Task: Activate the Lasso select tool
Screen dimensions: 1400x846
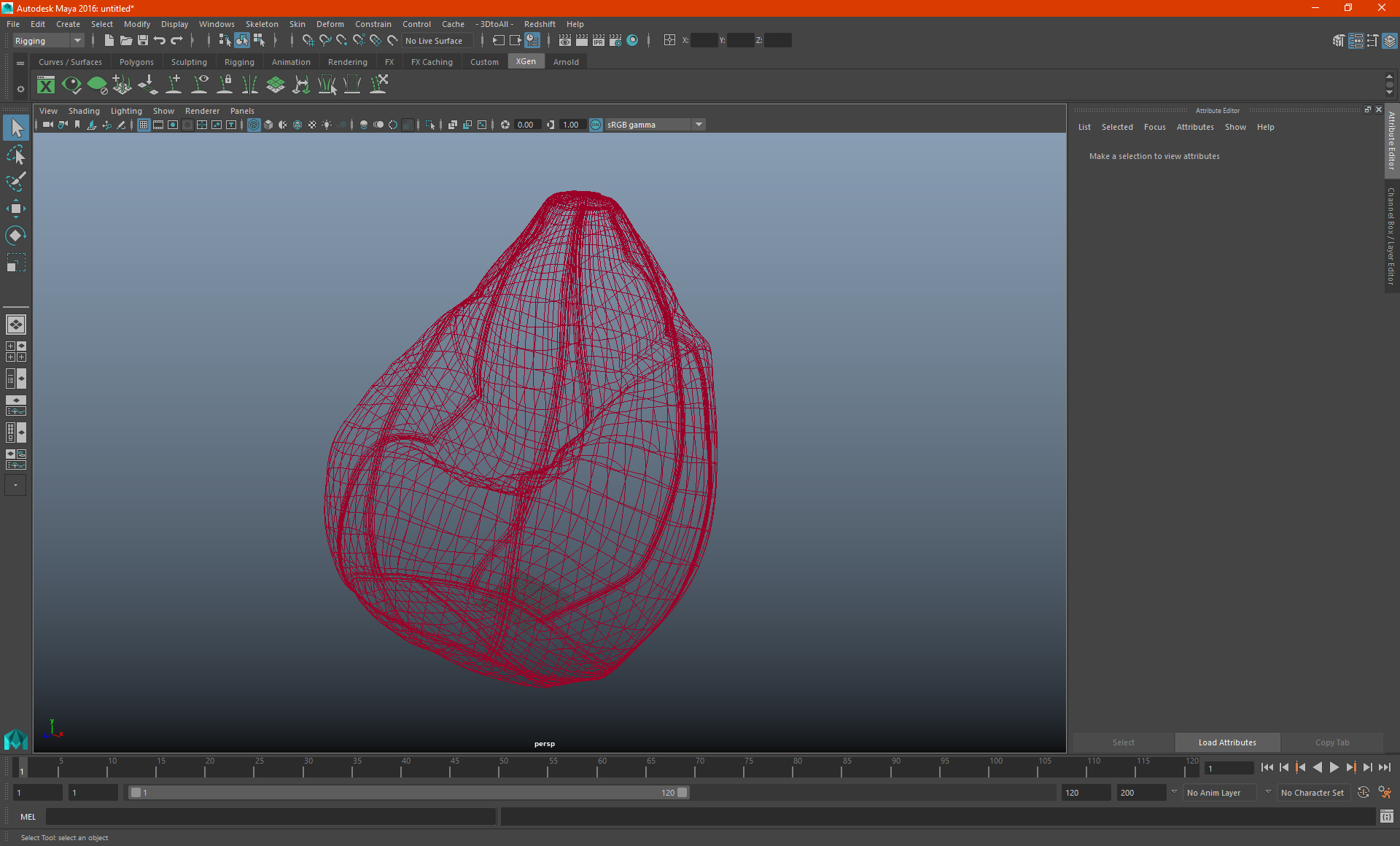Action: 16,155
